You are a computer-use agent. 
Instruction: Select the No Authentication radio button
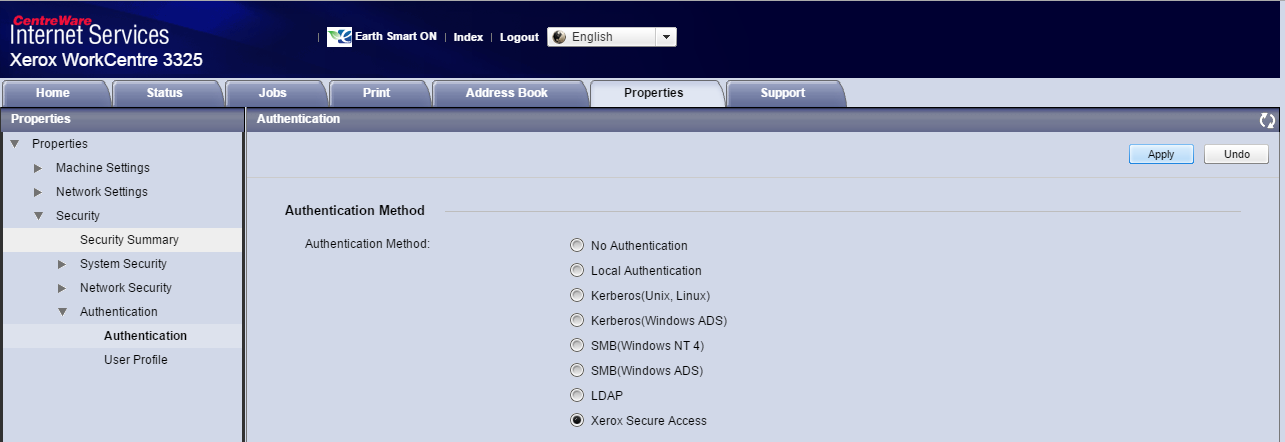(x=577, y=246)
